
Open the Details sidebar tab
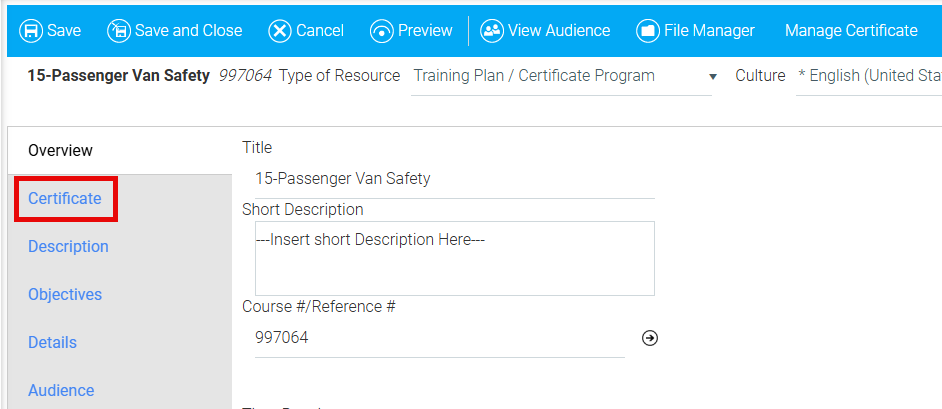[x=52, y=343]
